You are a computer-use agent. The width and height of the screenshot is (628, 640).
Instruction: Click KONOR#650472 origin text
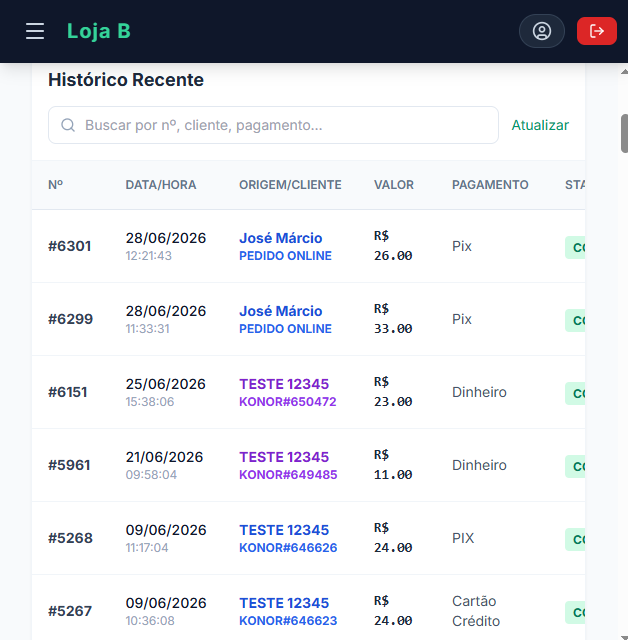(x=288, y=402)
